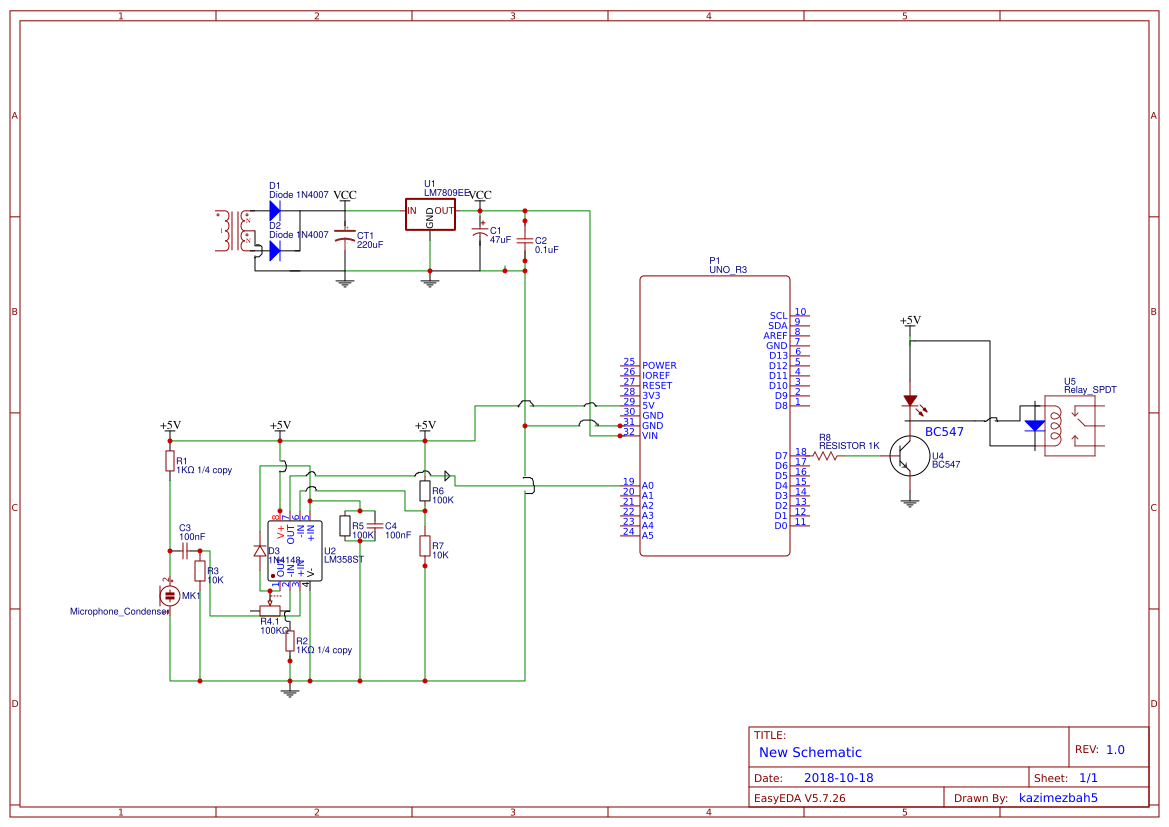Select the kazimezbah5 Drawn By text
This screenshot has width=1169, height=827.
(1058, 798)
